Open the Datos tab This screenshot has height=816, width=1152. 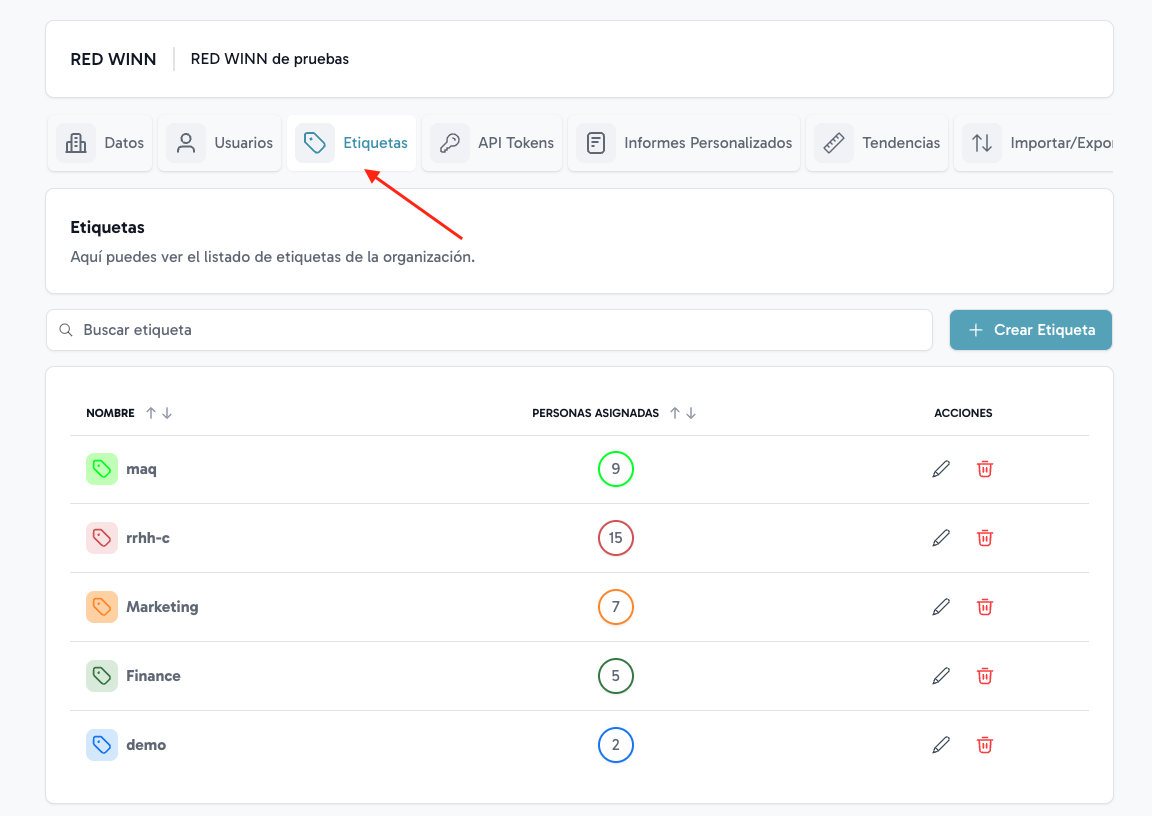click(101, 143)
